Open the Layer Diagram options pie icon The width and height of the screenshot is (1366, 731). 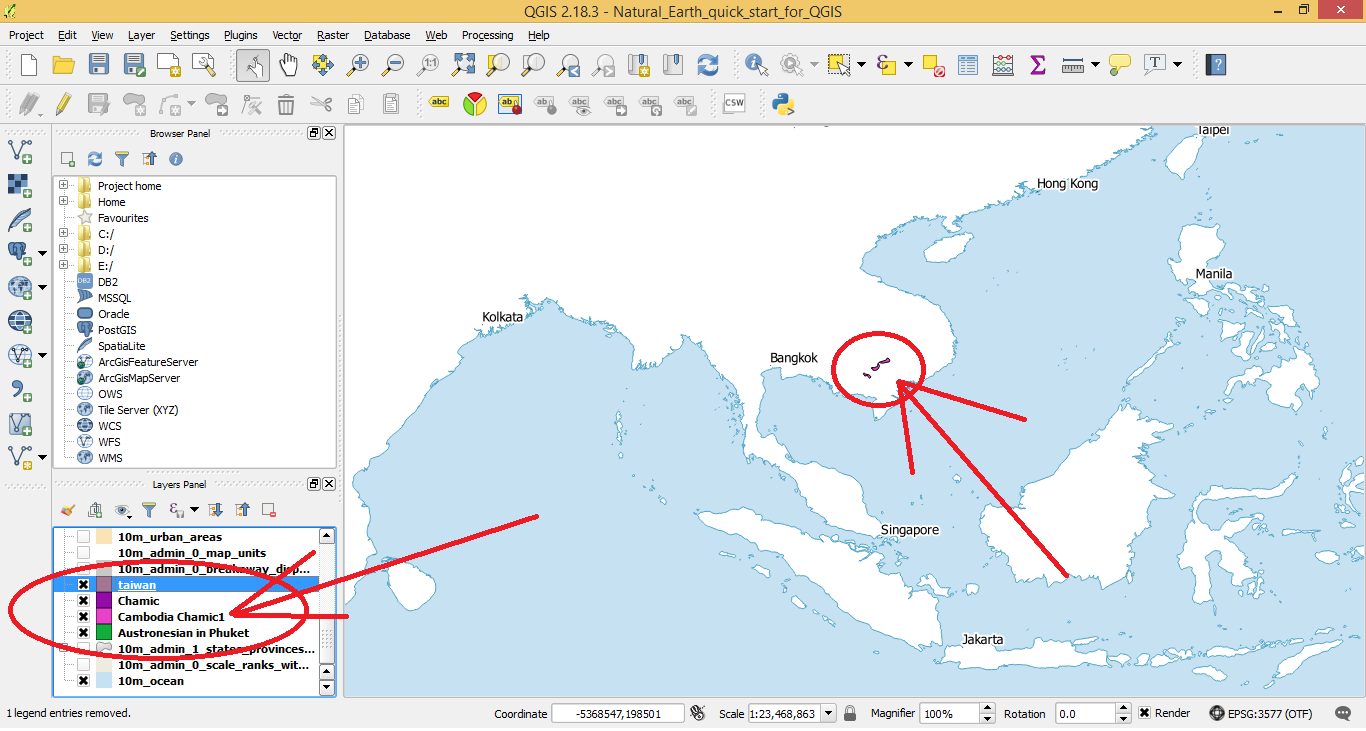click(474, 103)
